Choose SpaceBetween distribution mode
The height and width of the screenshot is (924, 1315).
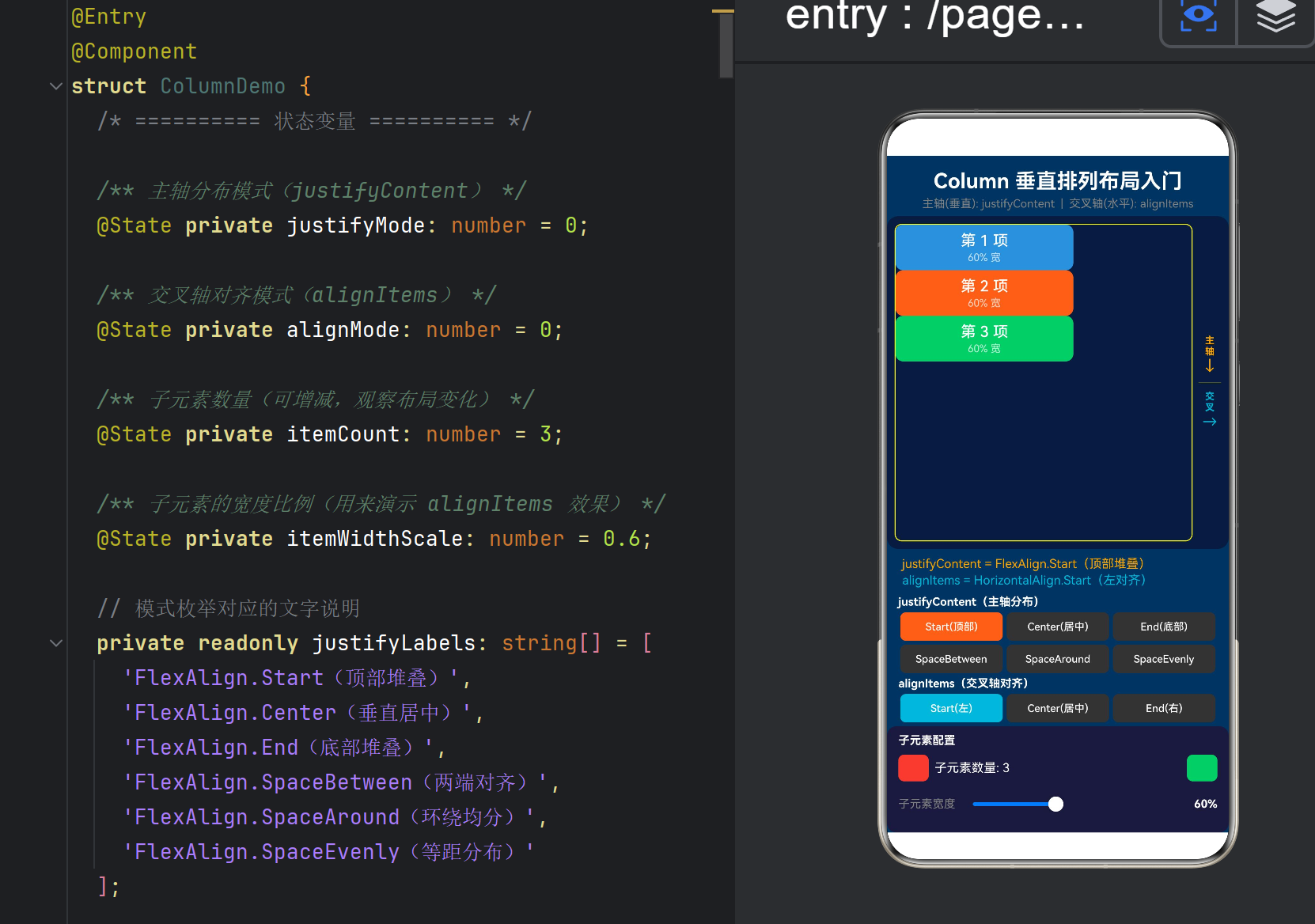coord(951,659)
